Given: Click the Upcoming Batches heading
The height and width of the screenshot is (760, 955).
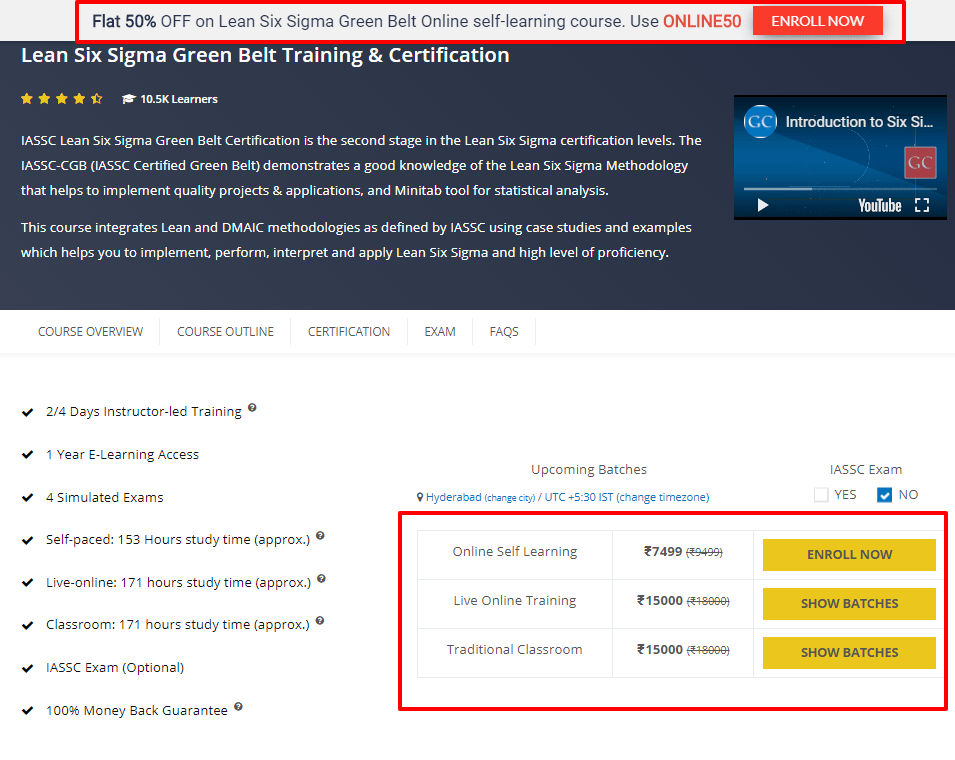Looking at the screenshot, I should pyautogui.click(x=589, y=470).
